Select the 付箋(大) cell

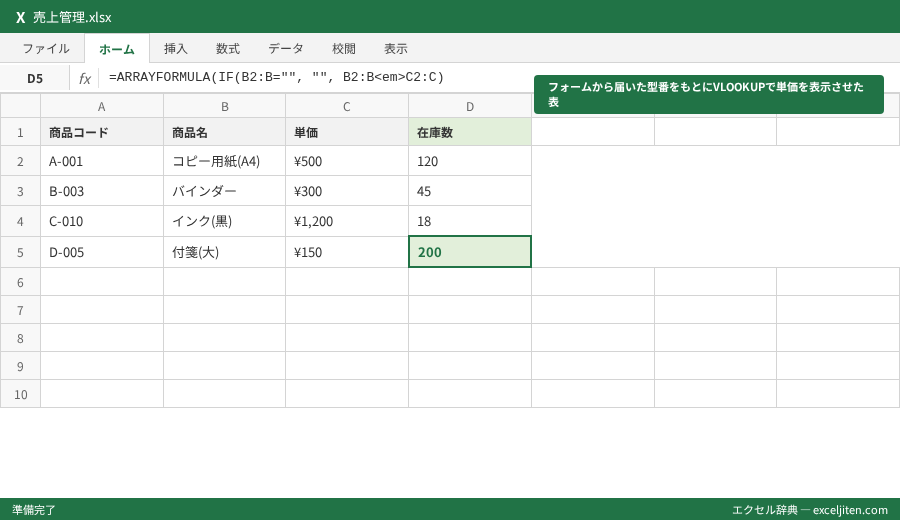(224, 252)
